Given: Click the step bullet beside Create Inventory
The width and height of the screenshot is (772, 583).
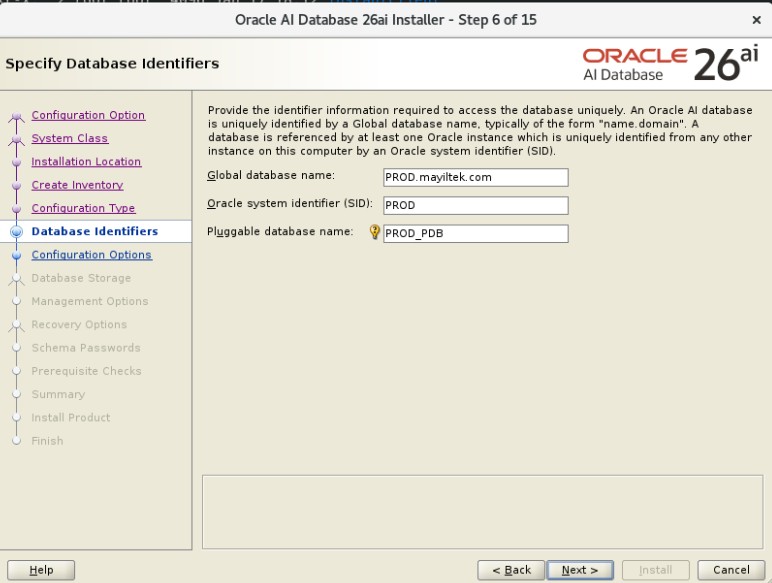Looking at the screenshot, I should [x=16, y=185].
